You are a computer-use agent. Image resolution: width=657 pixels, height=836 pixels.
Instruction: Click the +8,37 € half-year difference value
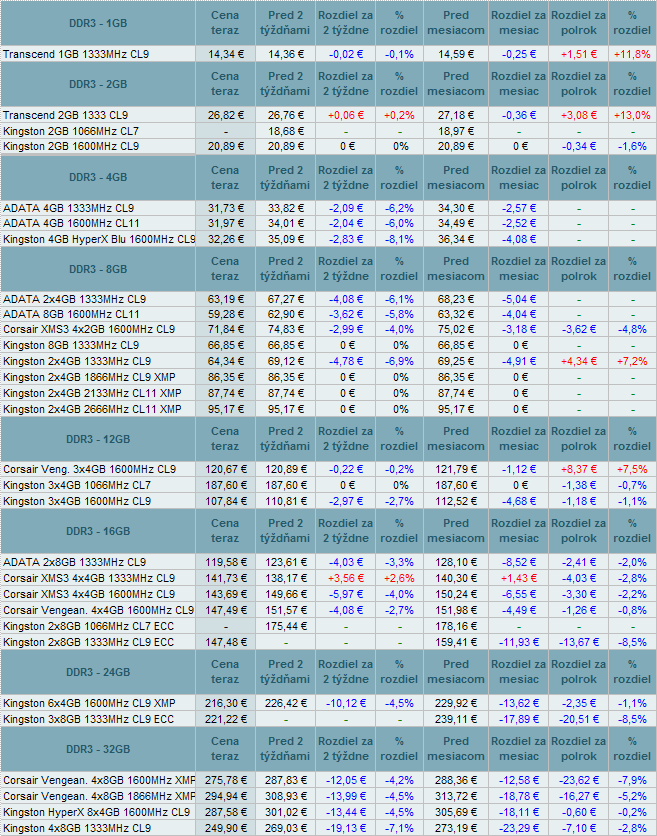point(578,469)
